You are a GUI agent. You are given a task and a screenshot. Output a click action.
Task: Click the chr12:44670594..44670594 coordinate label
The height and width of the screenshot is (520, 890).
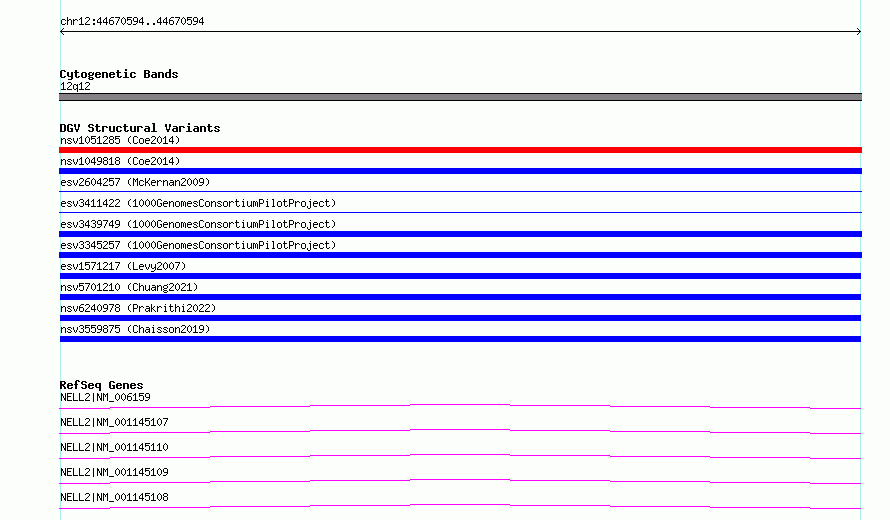coord(132,21)
